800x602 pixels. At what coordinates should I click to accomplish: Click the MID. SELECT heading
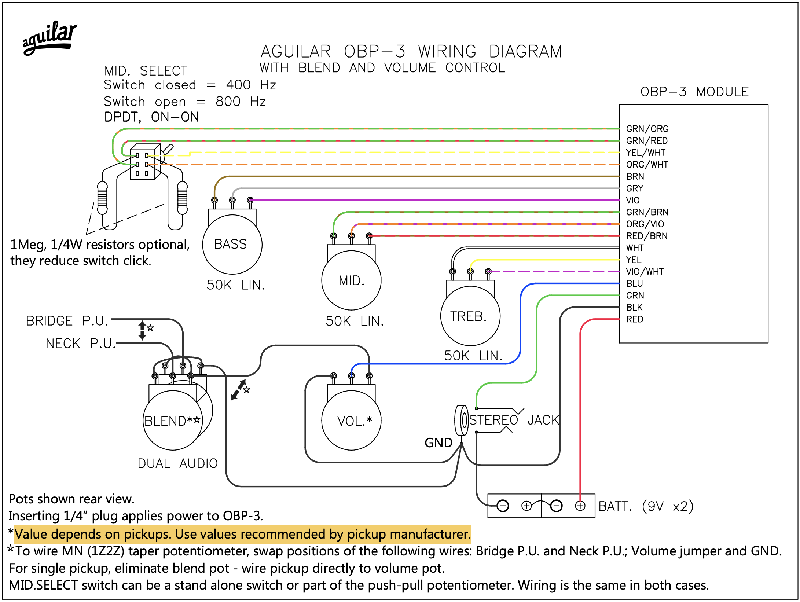[x=145, y=70]
